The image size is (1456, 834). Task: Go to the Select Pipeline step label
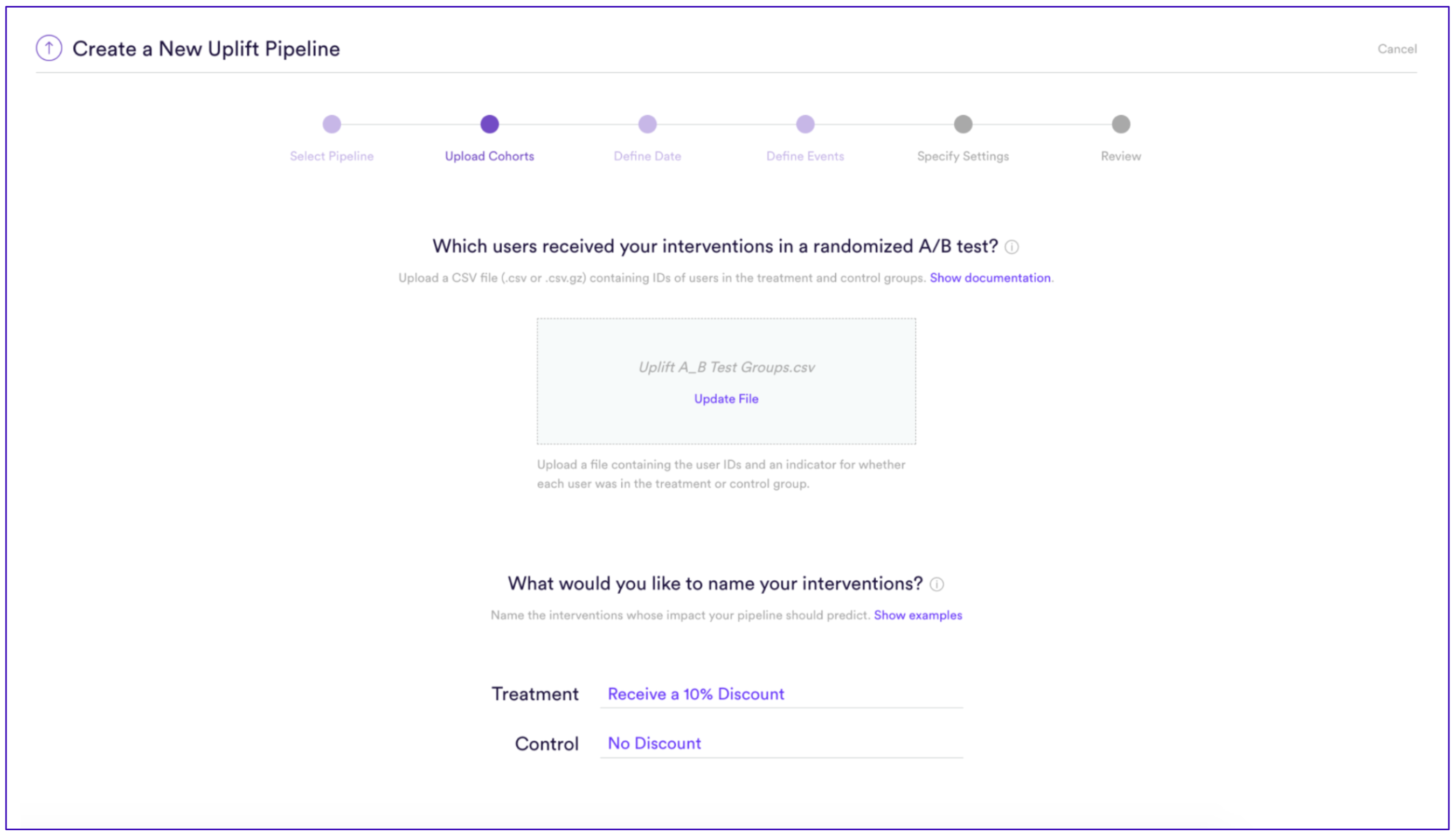point(331,156)
